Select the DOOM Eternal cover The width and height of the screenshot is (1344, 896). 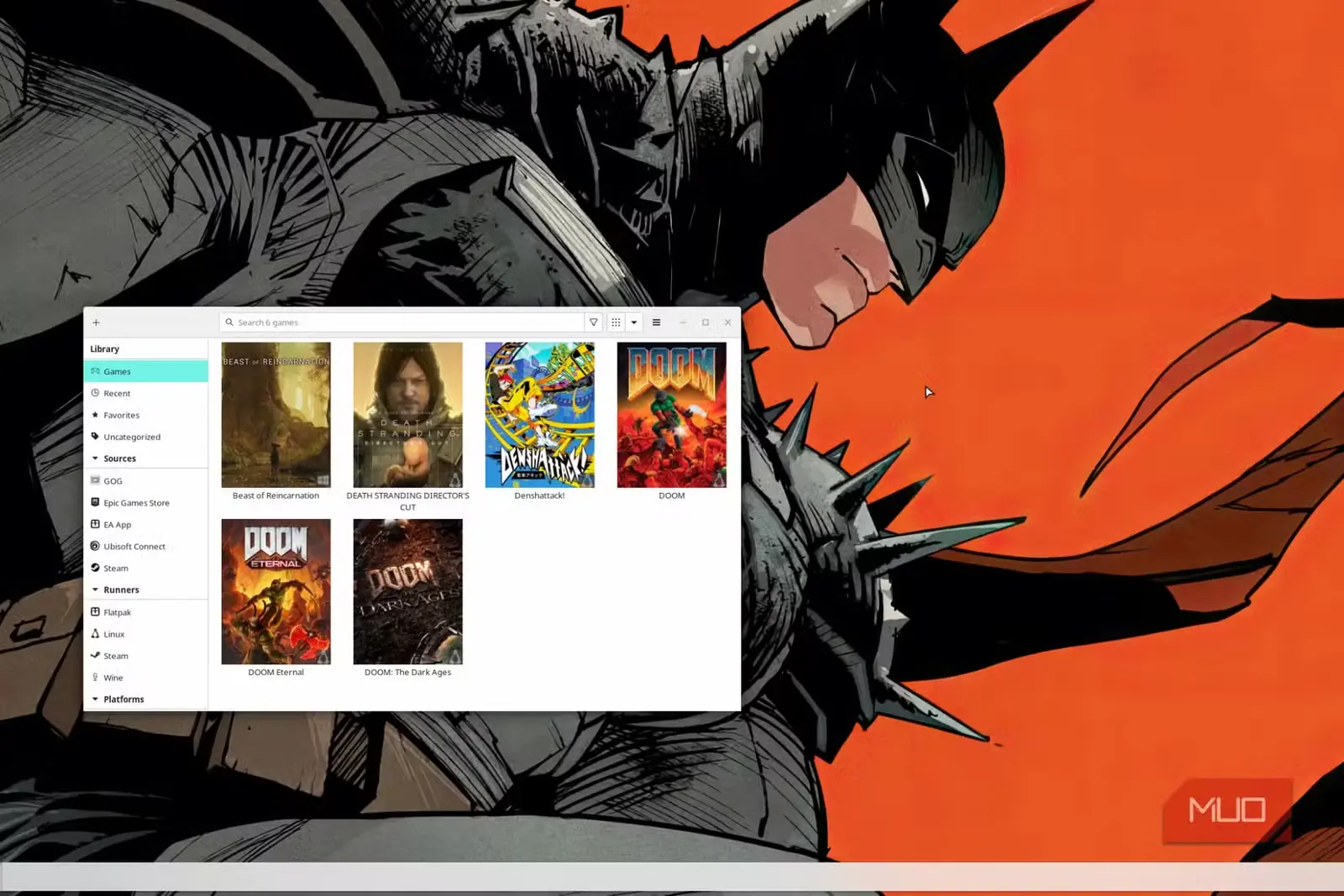point(276,591)
